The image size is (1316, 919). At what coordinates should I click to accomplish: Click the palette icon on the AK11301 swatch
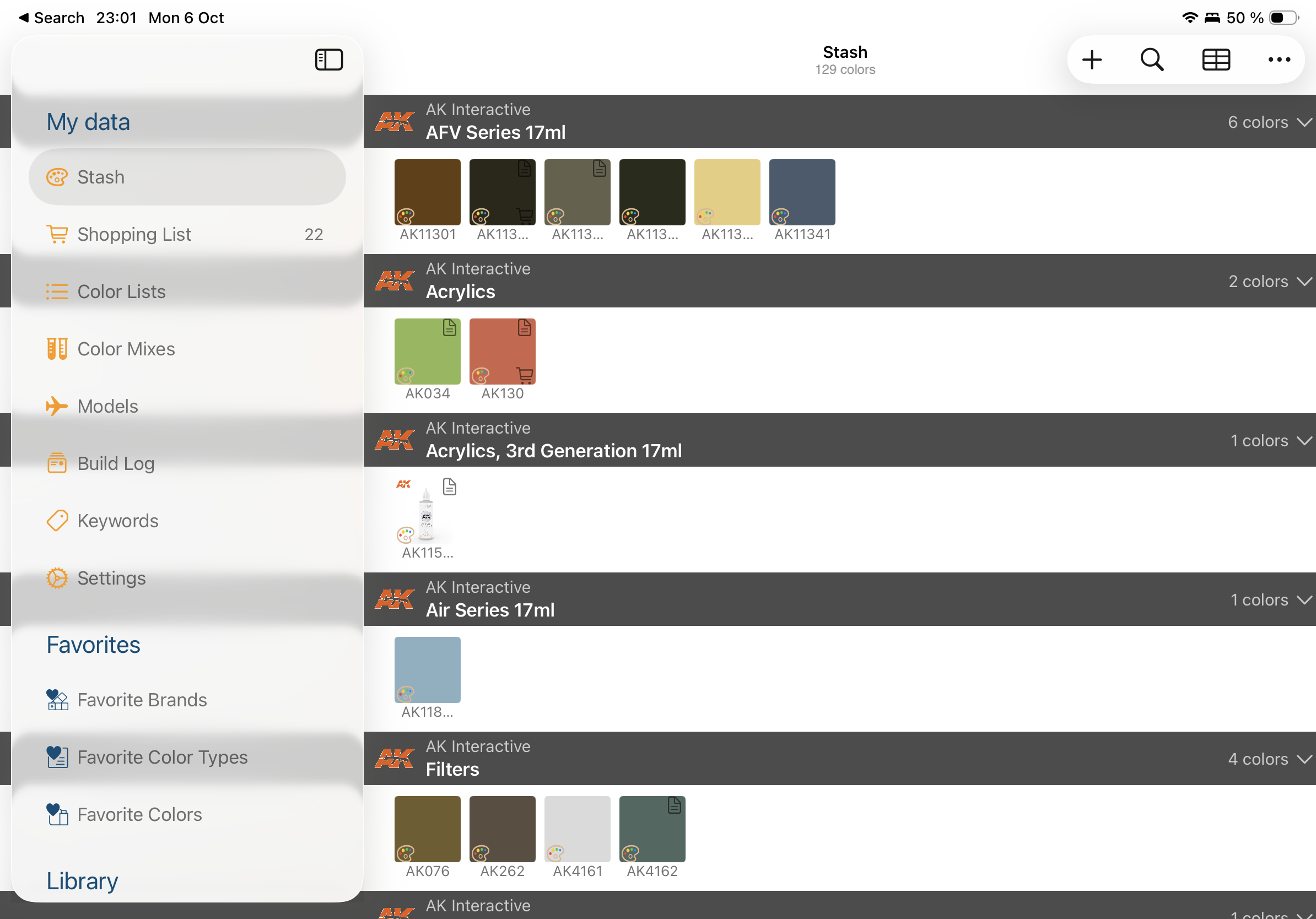point(406,216)
